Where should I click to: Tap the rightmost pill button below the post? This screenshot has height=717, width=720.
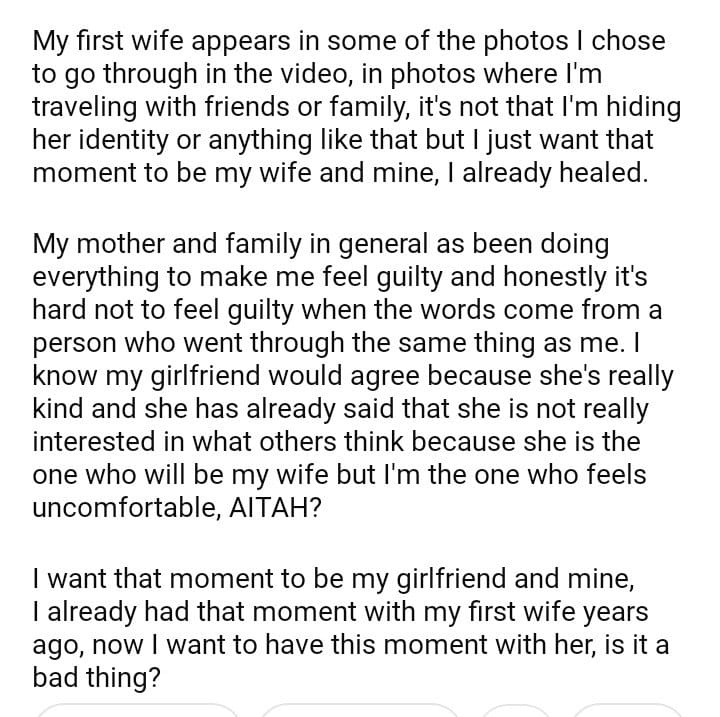(625, 711)
